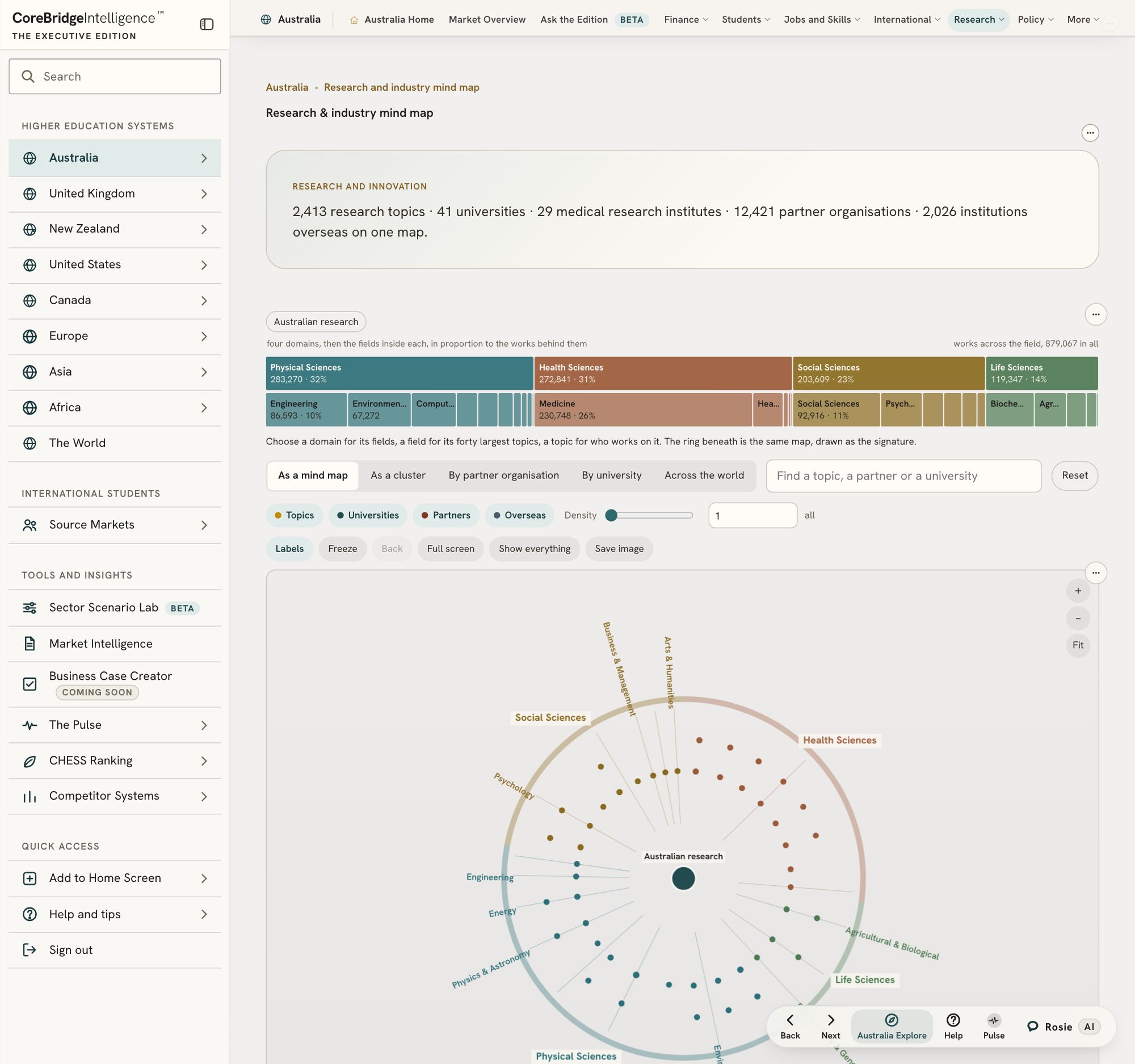Toggle Freeze on the map
This screenshot has height=1064, width=1135.
(x=343, y=549)
